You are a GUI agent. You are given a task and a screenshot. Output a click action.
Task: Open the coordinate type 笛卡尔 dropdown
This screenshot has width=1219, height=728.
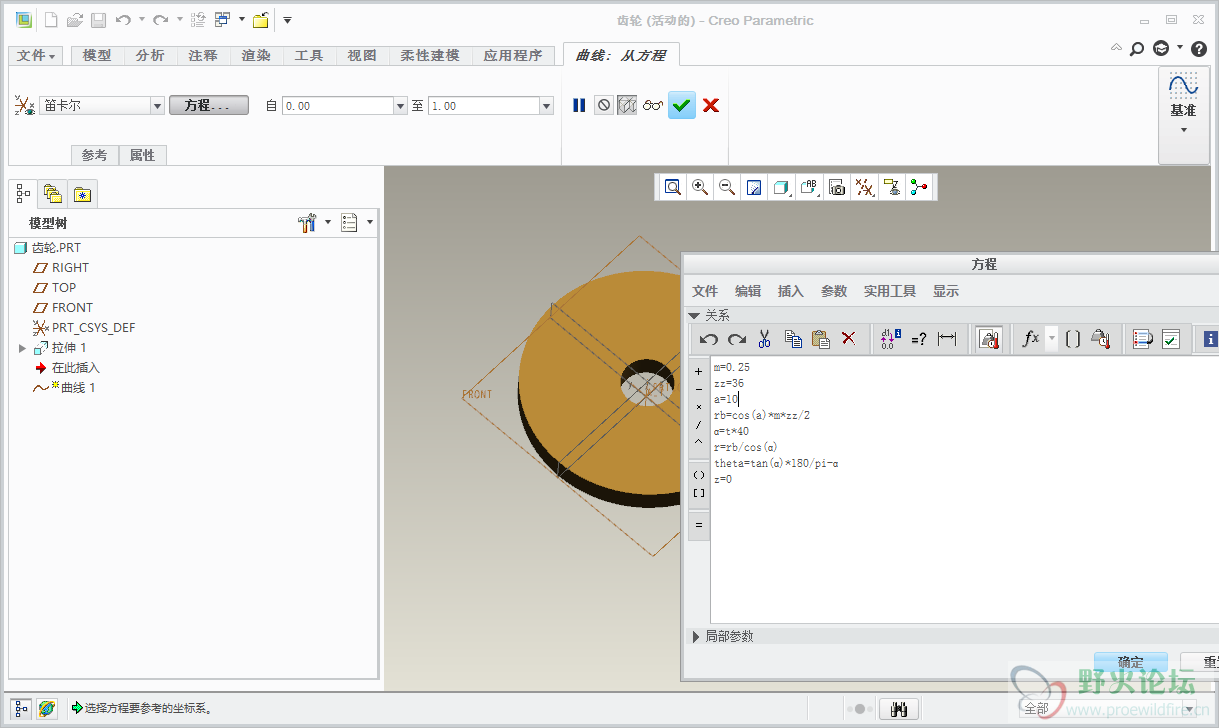pyautogui.click(x=157, y=106)
